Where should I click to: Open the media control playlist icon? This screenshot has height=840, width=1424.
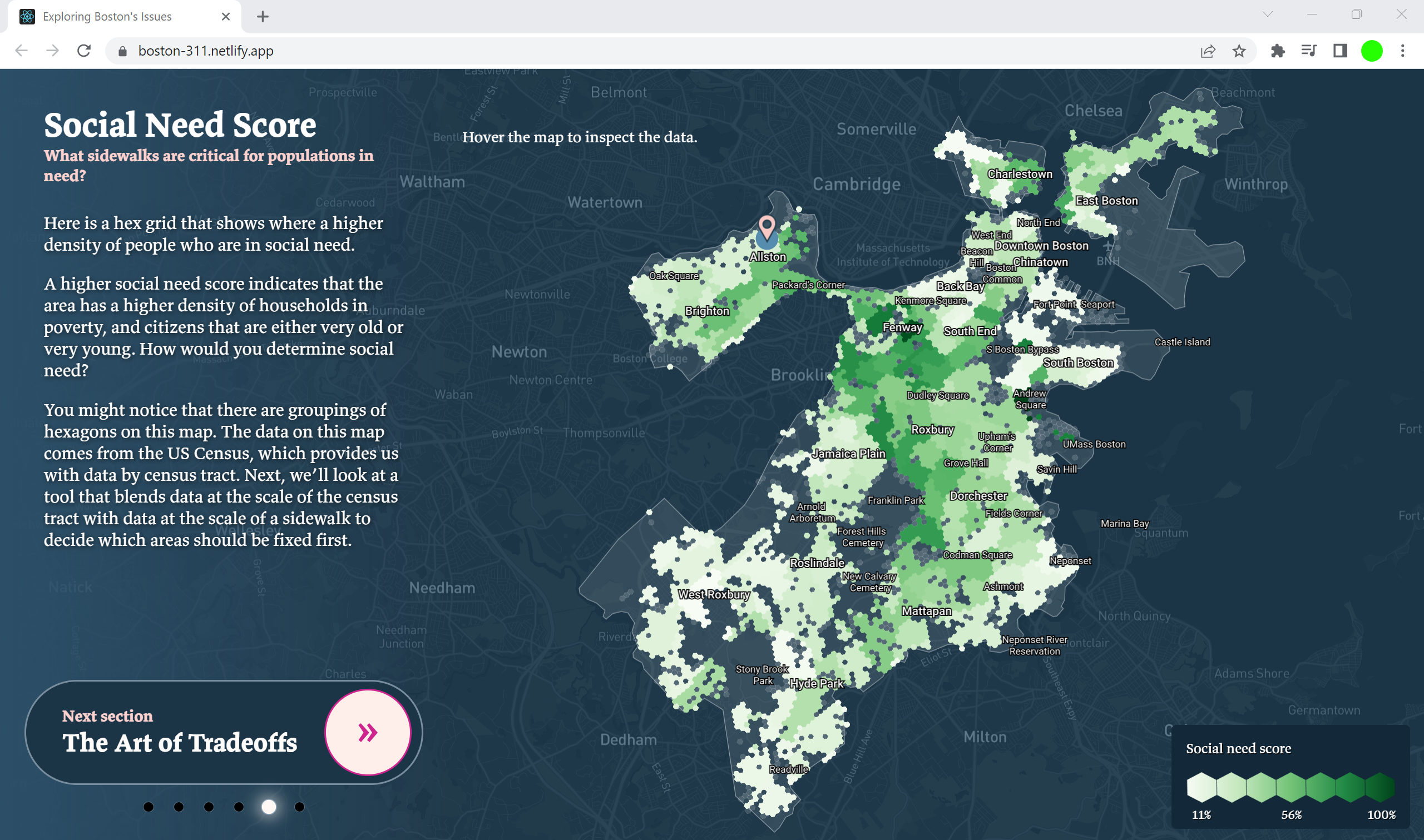coord(1308,51)
